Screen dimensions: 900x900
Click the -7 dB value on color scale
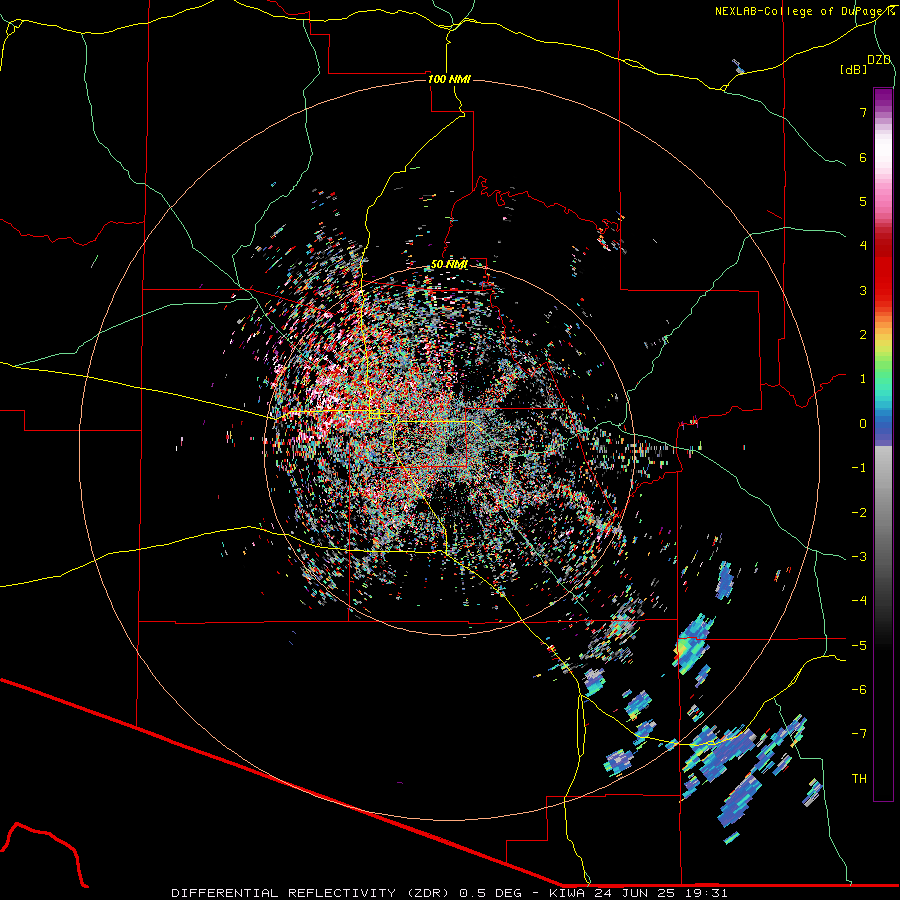coord(859,734)
